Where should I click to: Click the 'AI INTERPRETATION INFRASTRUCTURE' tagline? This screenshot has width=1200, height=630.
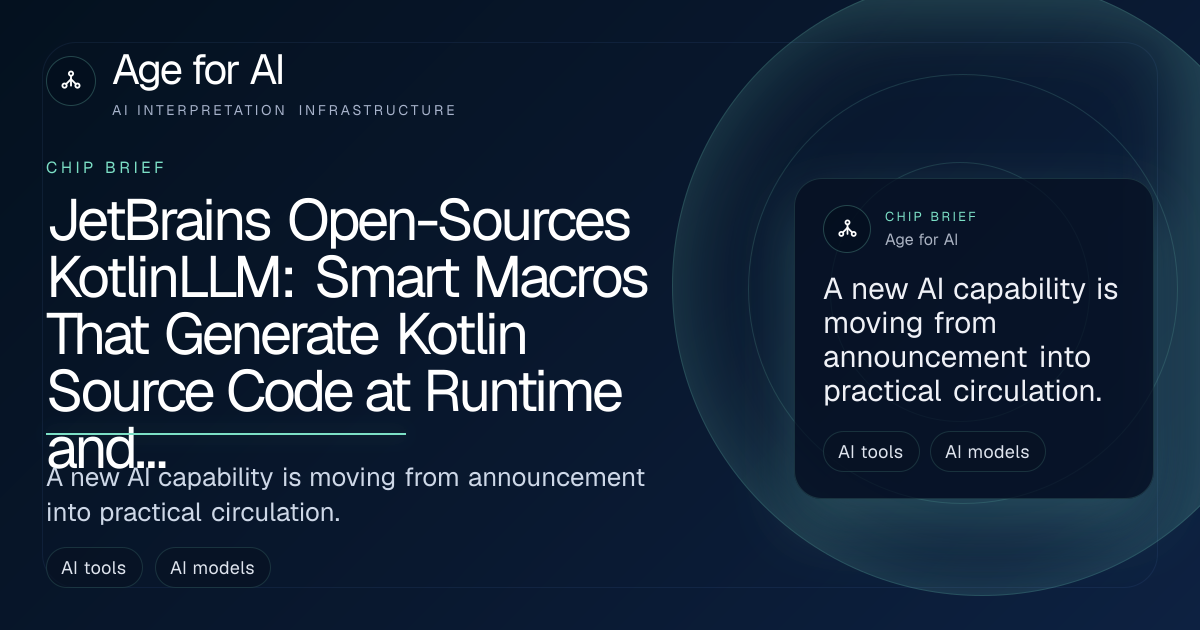click(285, 110)
